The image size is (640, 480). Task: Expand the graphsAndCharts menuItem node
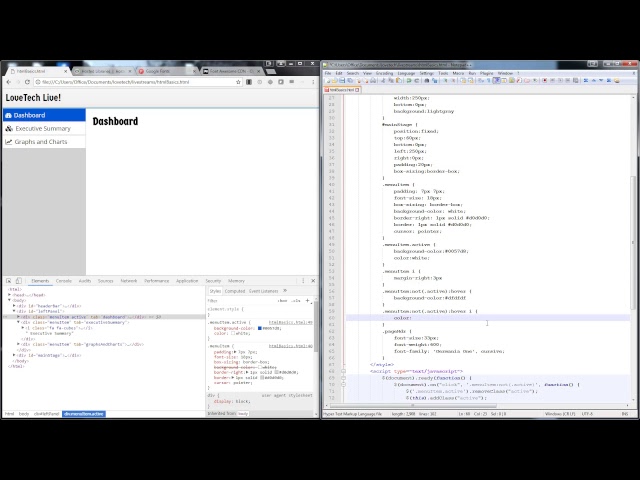pyautogui.click(x=18, y=344)
